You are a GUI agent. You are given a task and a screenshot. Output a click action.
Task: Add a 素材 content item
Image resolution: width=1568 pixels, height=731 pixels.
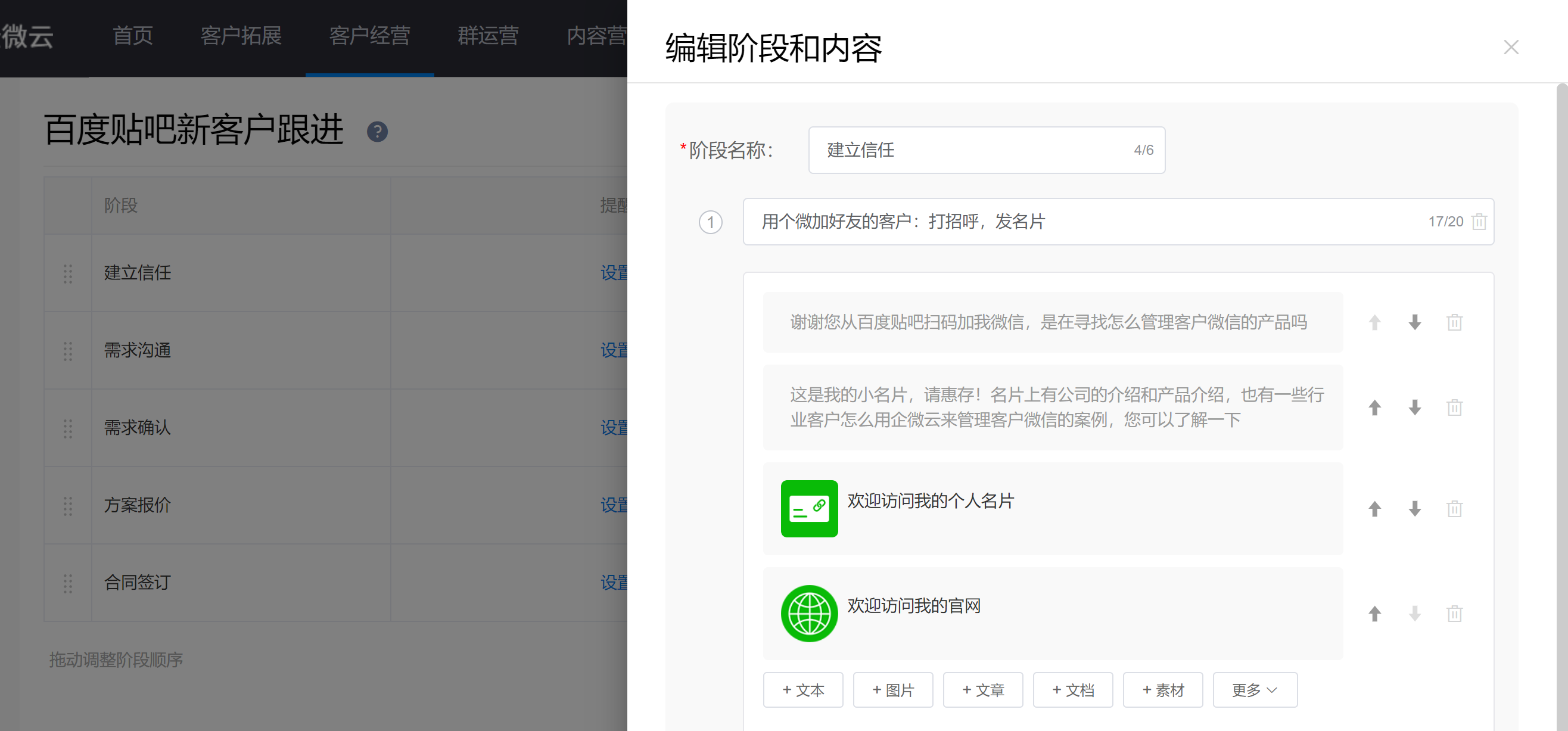(1163, 690)
